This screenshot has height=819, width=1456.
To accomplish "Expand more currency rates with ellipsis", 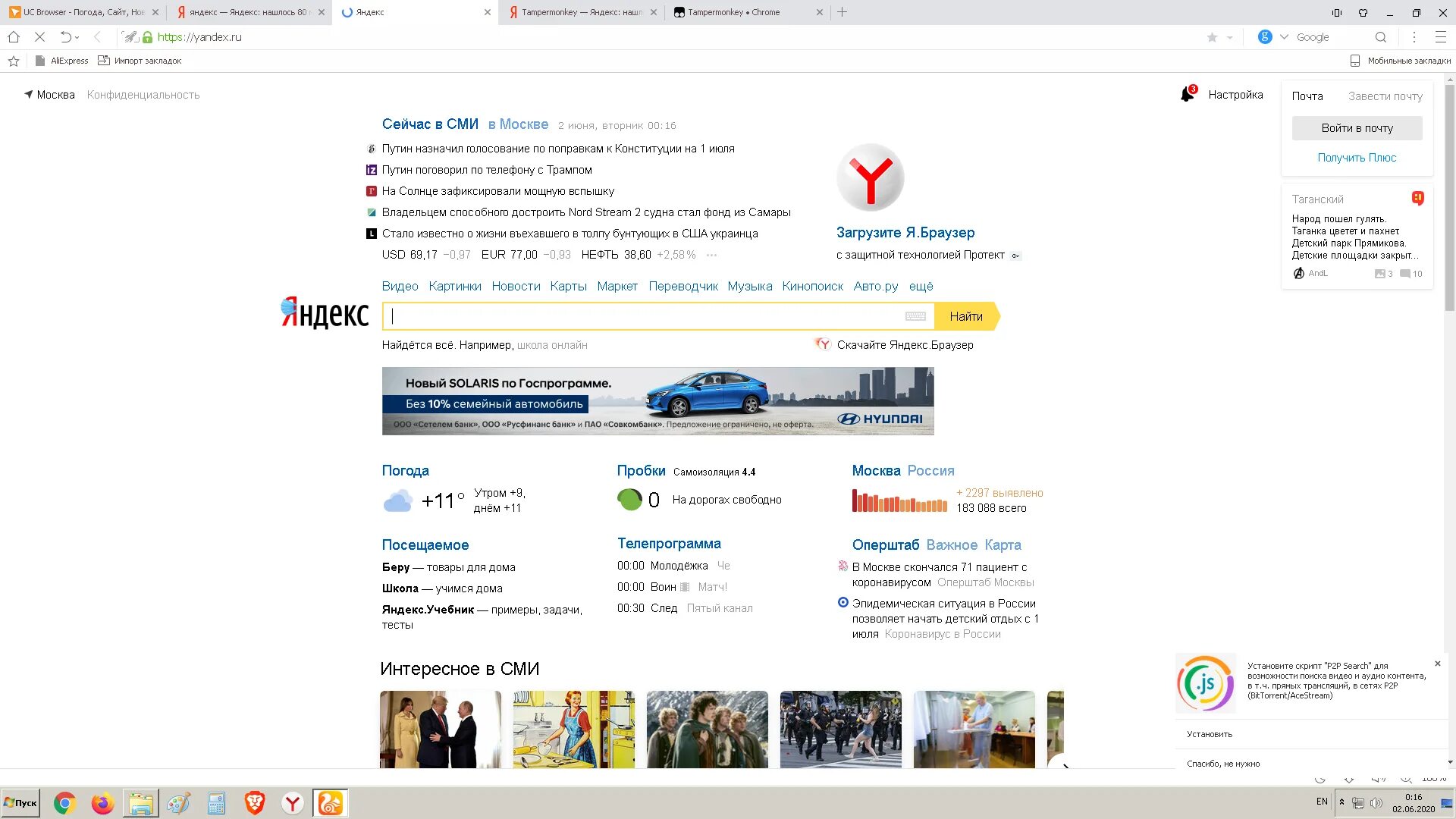I will [x=711, y=256].
